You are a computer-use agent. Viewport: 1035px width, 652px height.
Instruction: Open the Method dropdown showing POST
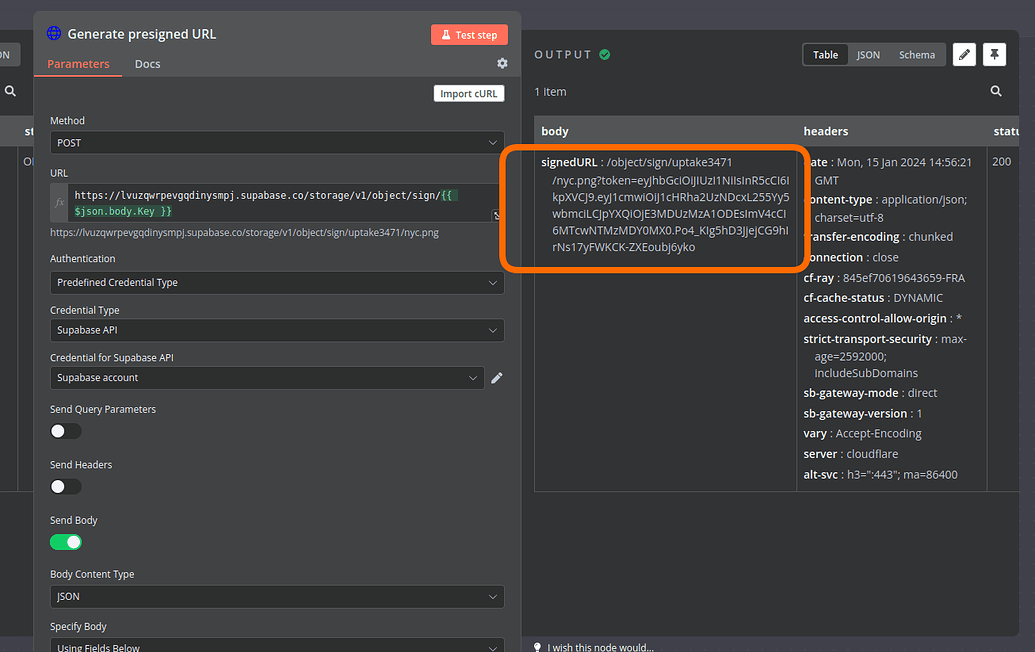(277, 142)
